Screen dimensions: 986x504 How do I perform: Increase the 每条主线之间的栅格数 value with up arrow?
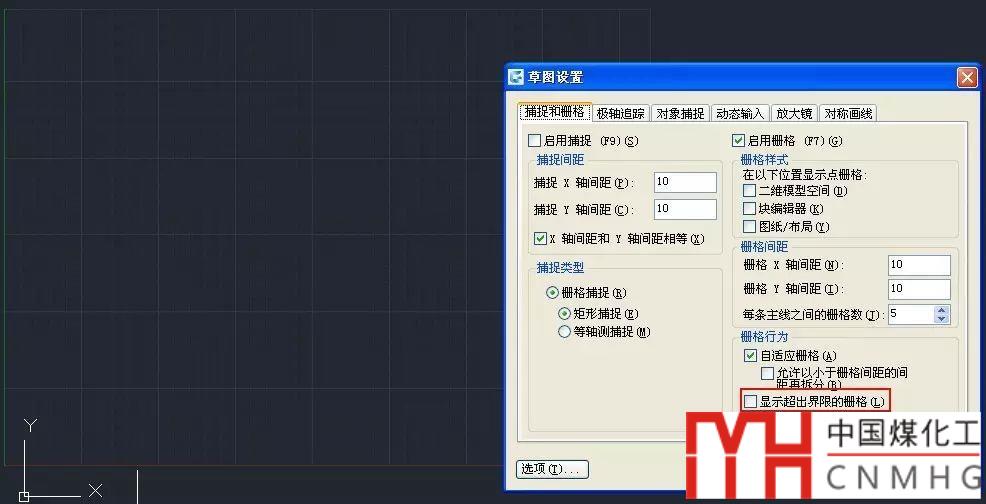(941, 310)
